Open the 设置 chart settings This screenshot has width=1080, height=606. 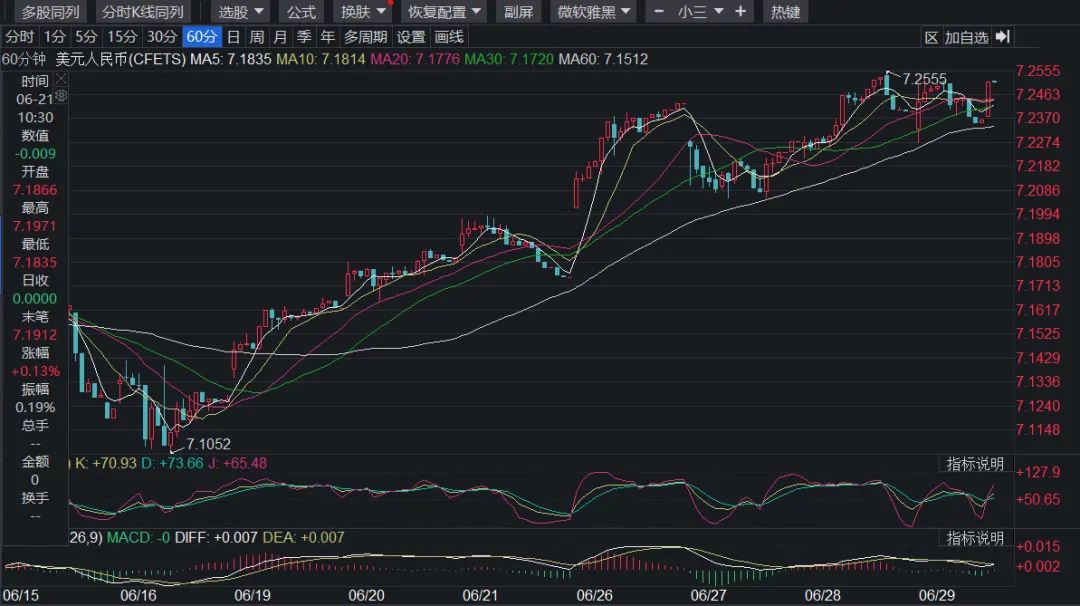(411, 37)
